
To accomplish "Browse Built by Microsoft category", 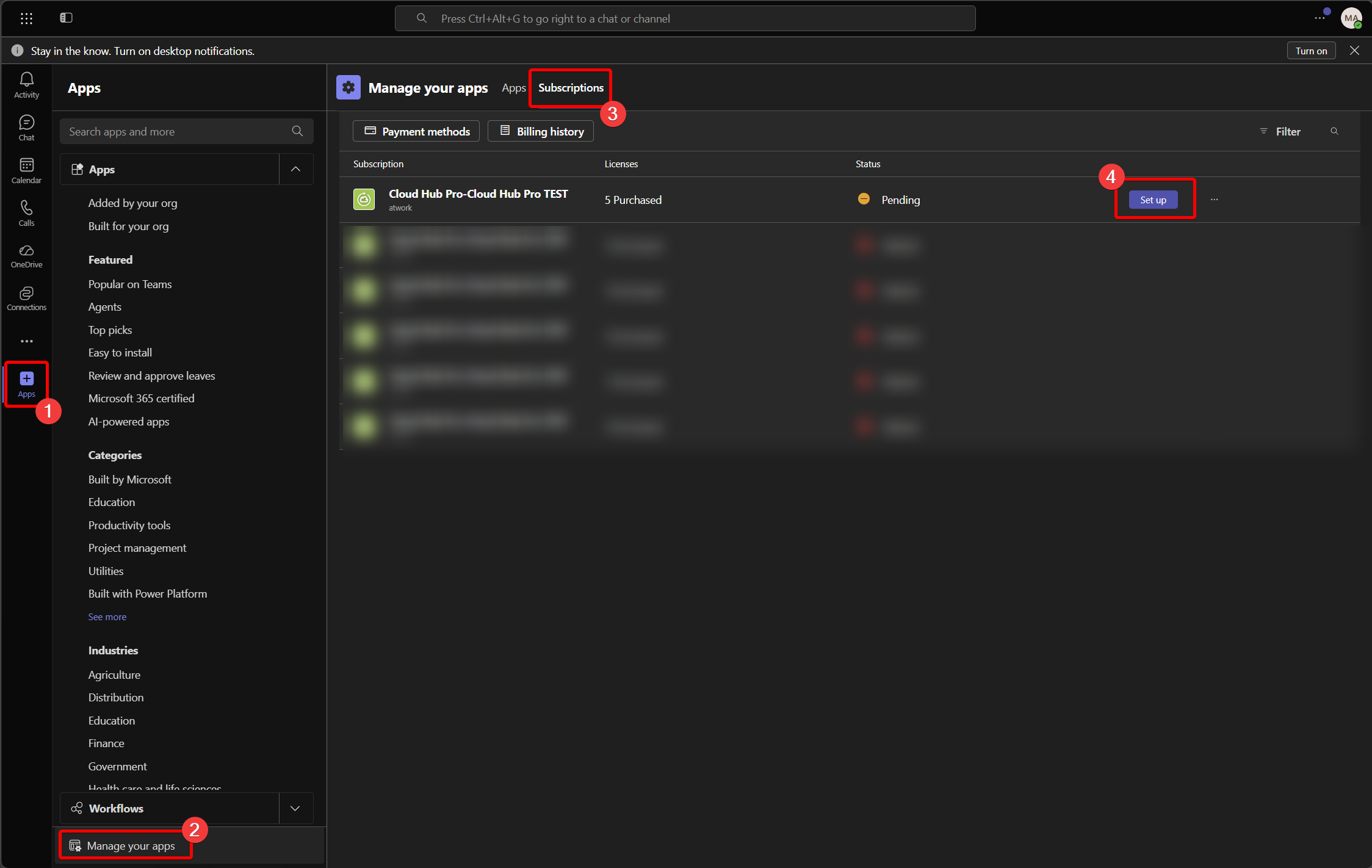I will tap(129, 480).
